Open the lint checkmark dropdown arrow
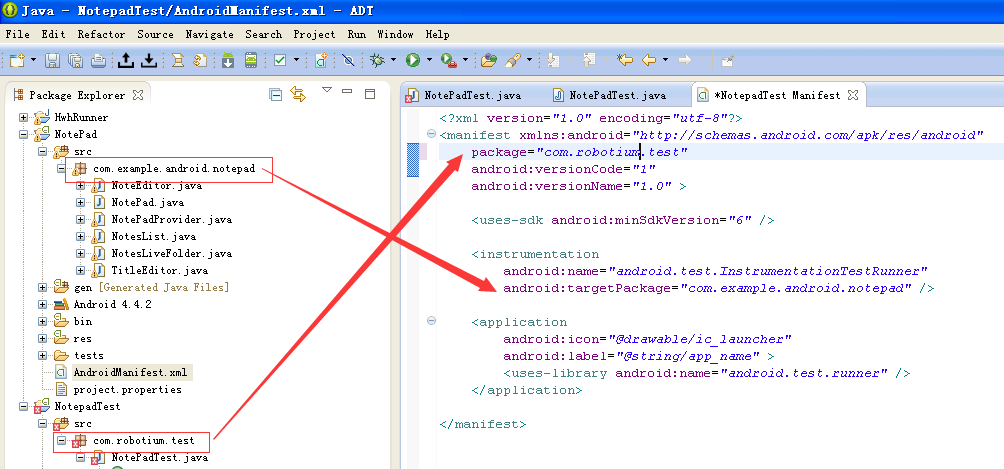This screenshot has height=469, width=1004. [296, 60]
